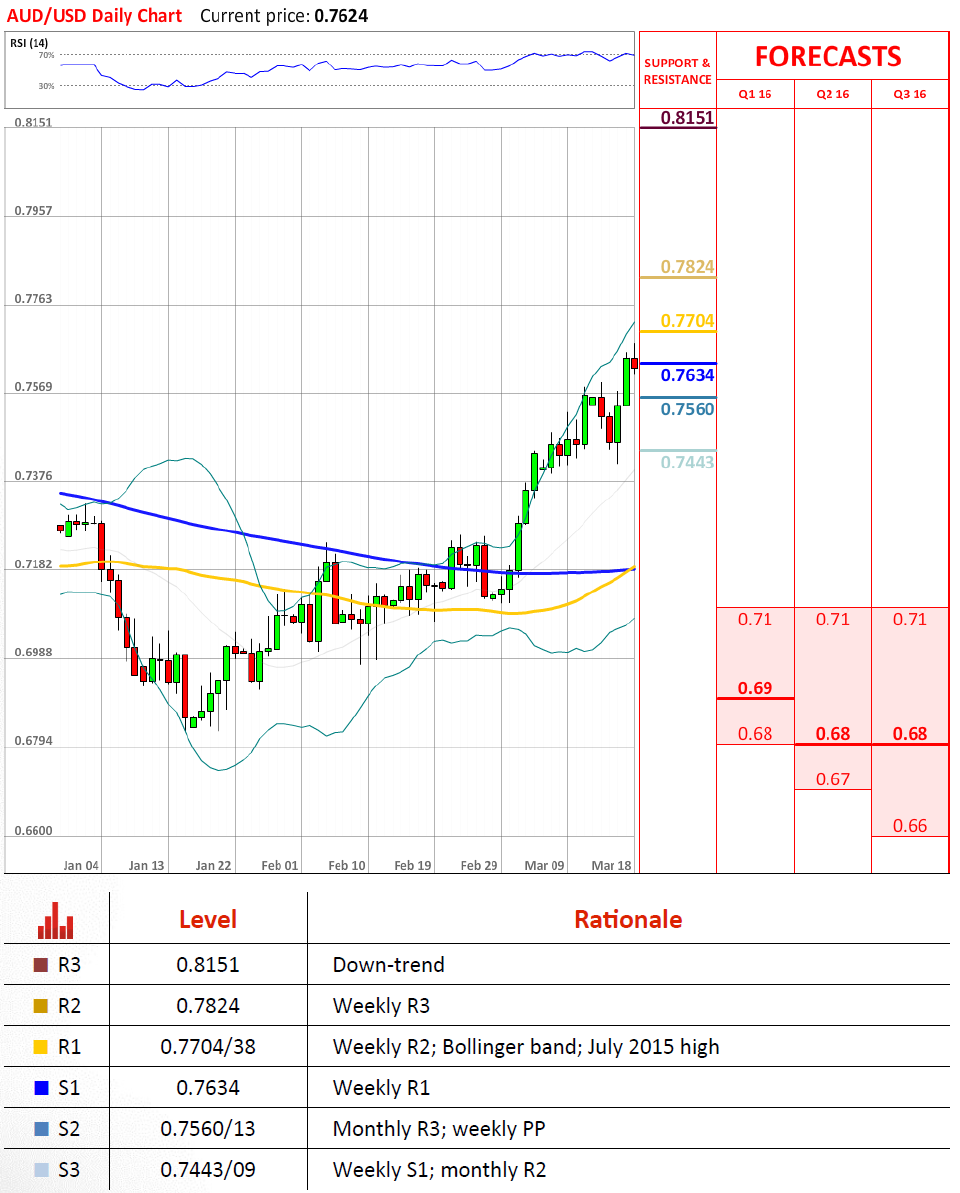This screenshot has width=960, height=1193.
Task: Click the 'Mar 18' date label
Action: coord(612,866)
